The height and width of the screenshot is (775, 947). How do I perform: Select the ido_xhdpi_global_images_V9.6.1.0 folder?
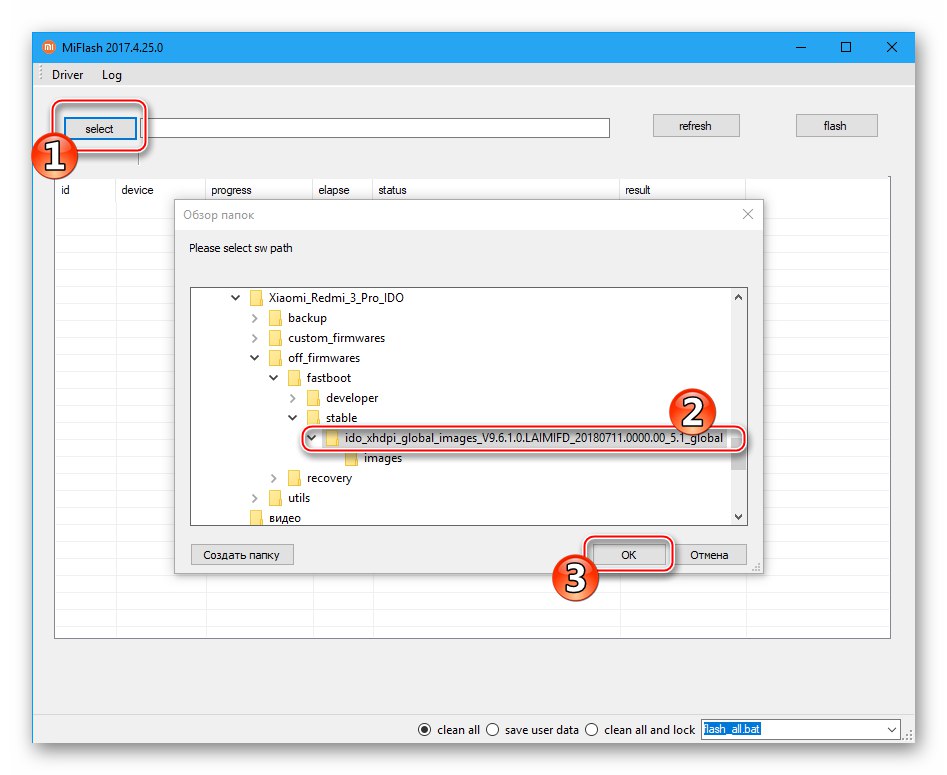pyautogui.click(x=534, y=438)
